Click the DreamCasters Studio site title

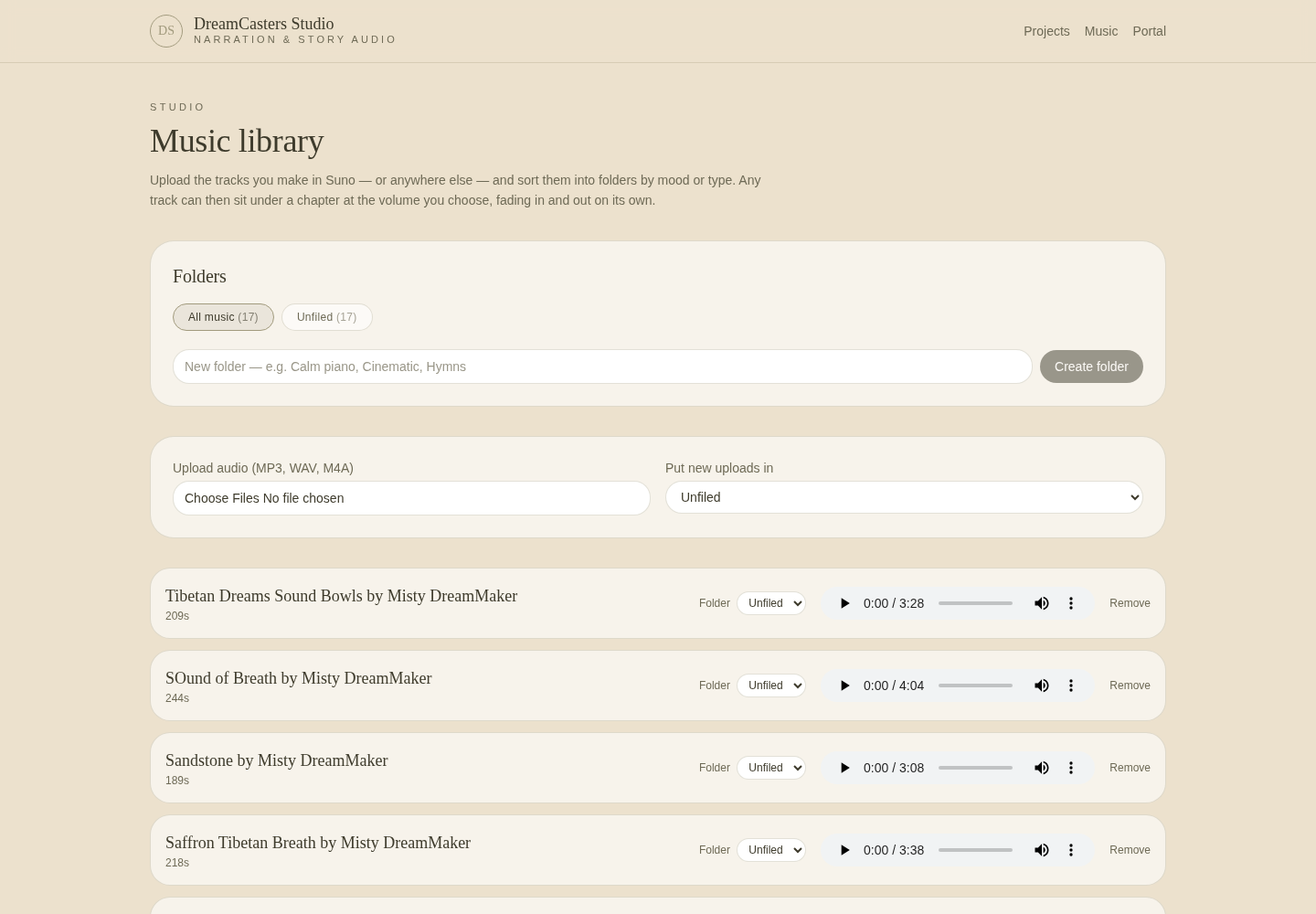pos(263,24)
